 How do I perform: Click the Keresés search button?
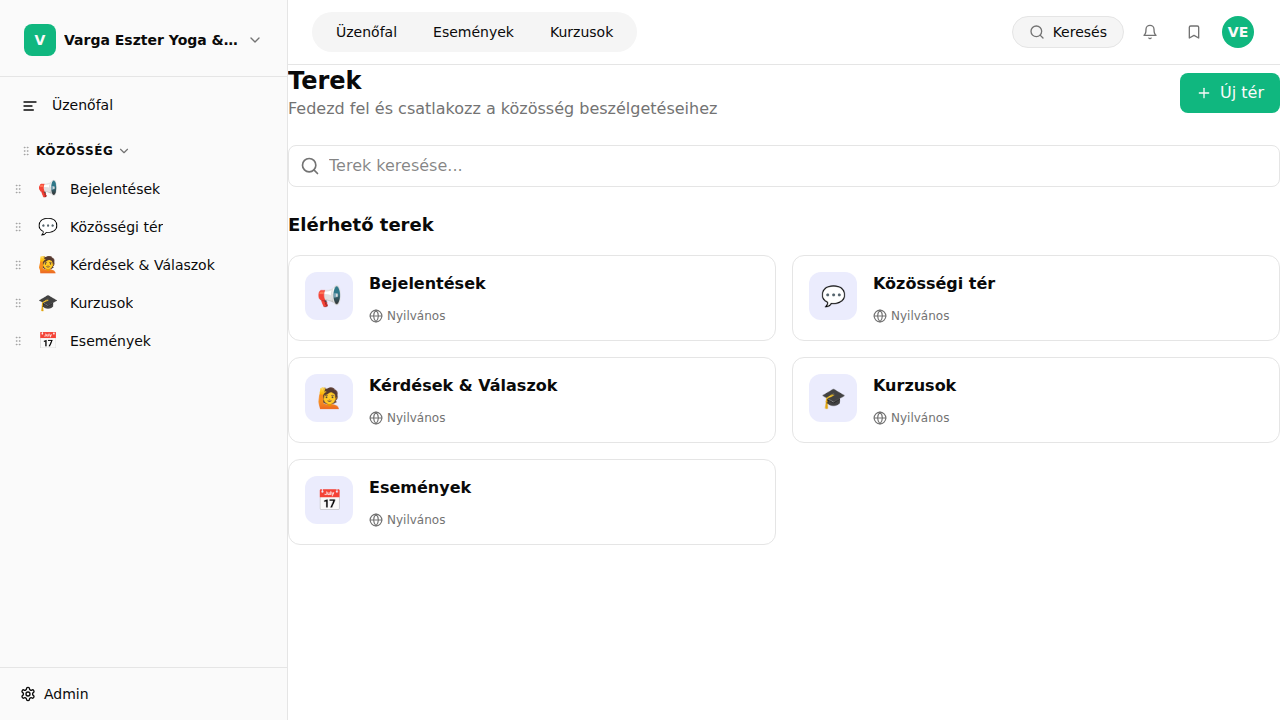[x=1068, y=32]
